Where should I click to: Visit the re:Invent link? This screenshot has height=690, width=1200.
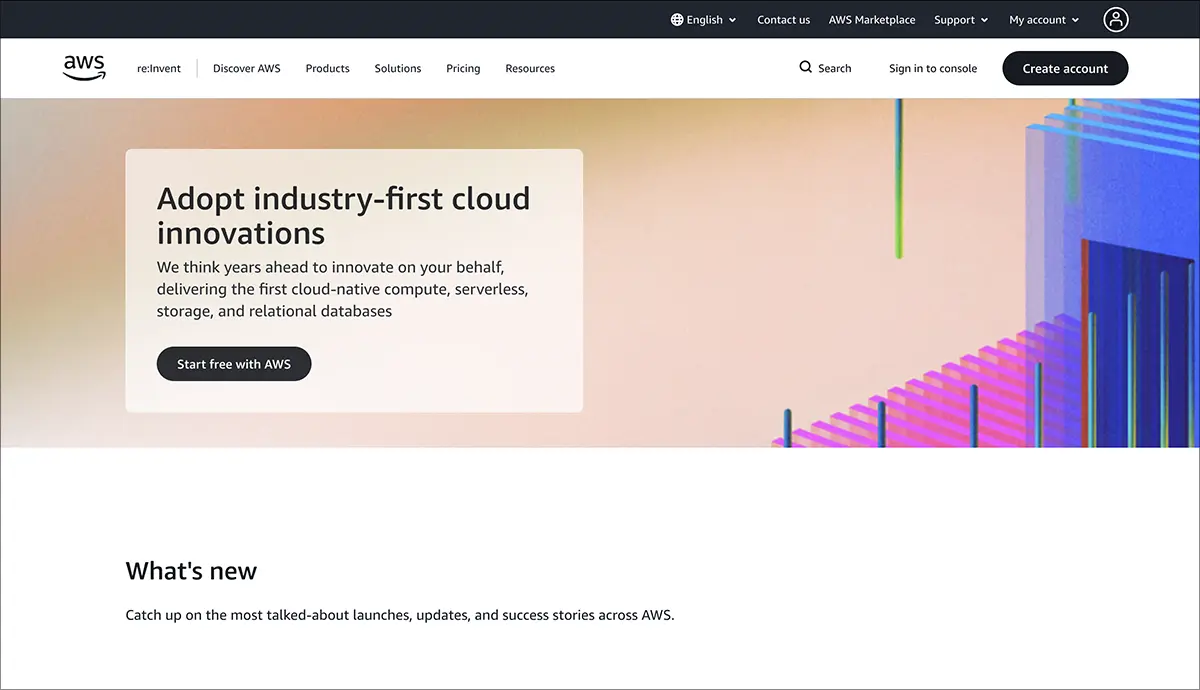point(159,68)
